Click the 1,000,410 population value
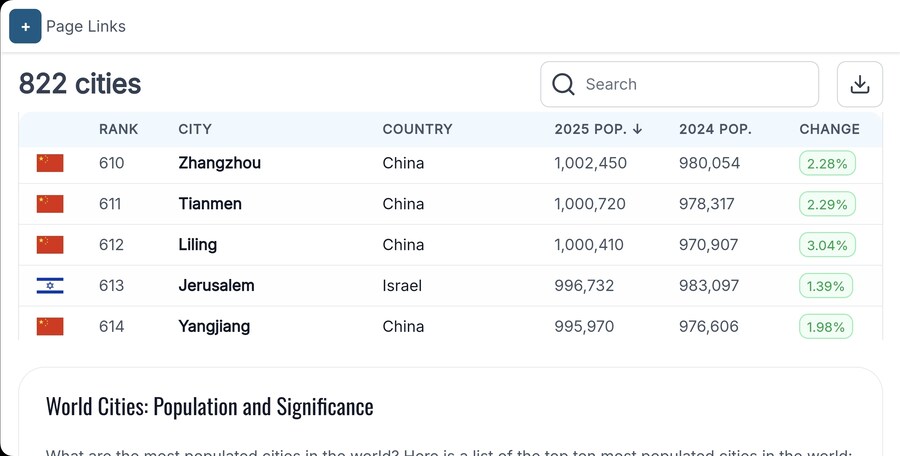The height and width of the screenshot is (456, 900). (589, 245)
